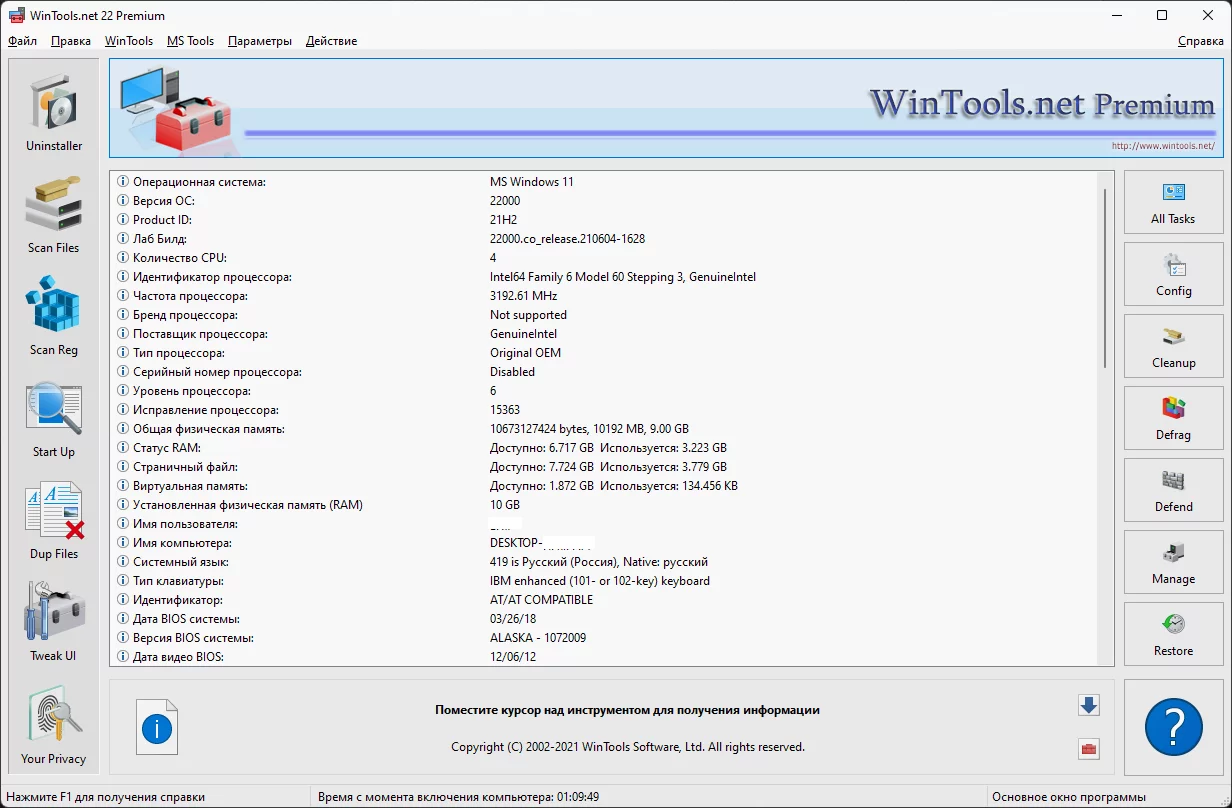Select the 'ALASKA - 1072009' value
This screenshot has height=808, width=1232.
click(538, 638)
